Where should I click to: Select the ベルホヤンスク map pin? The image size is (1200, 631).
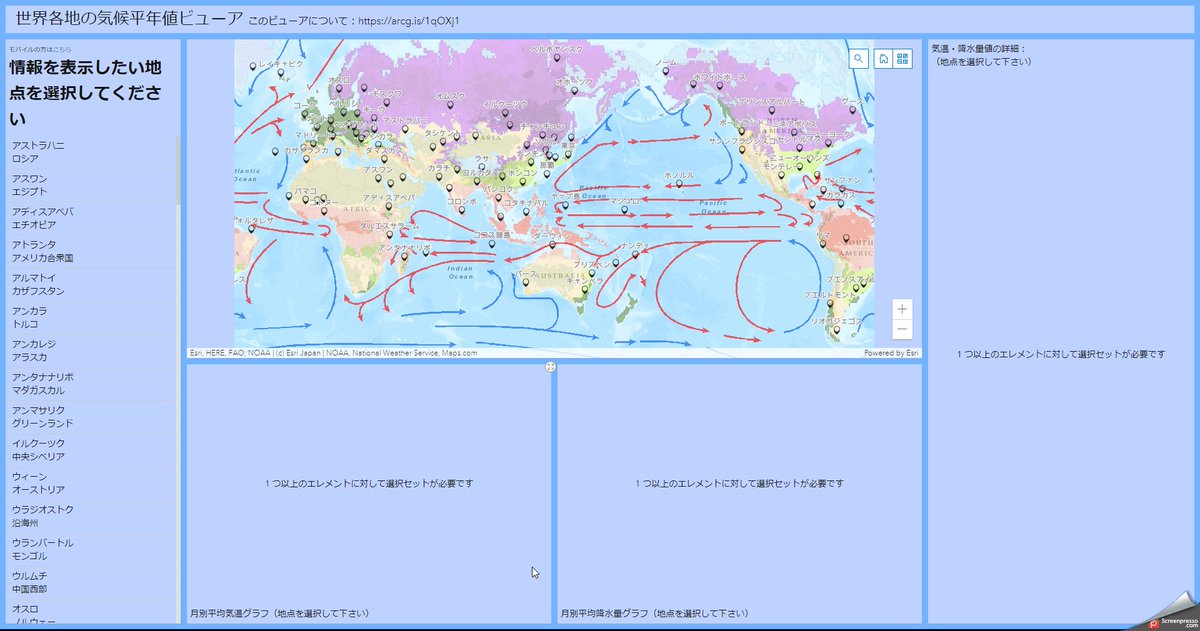[x=556, y=58]
